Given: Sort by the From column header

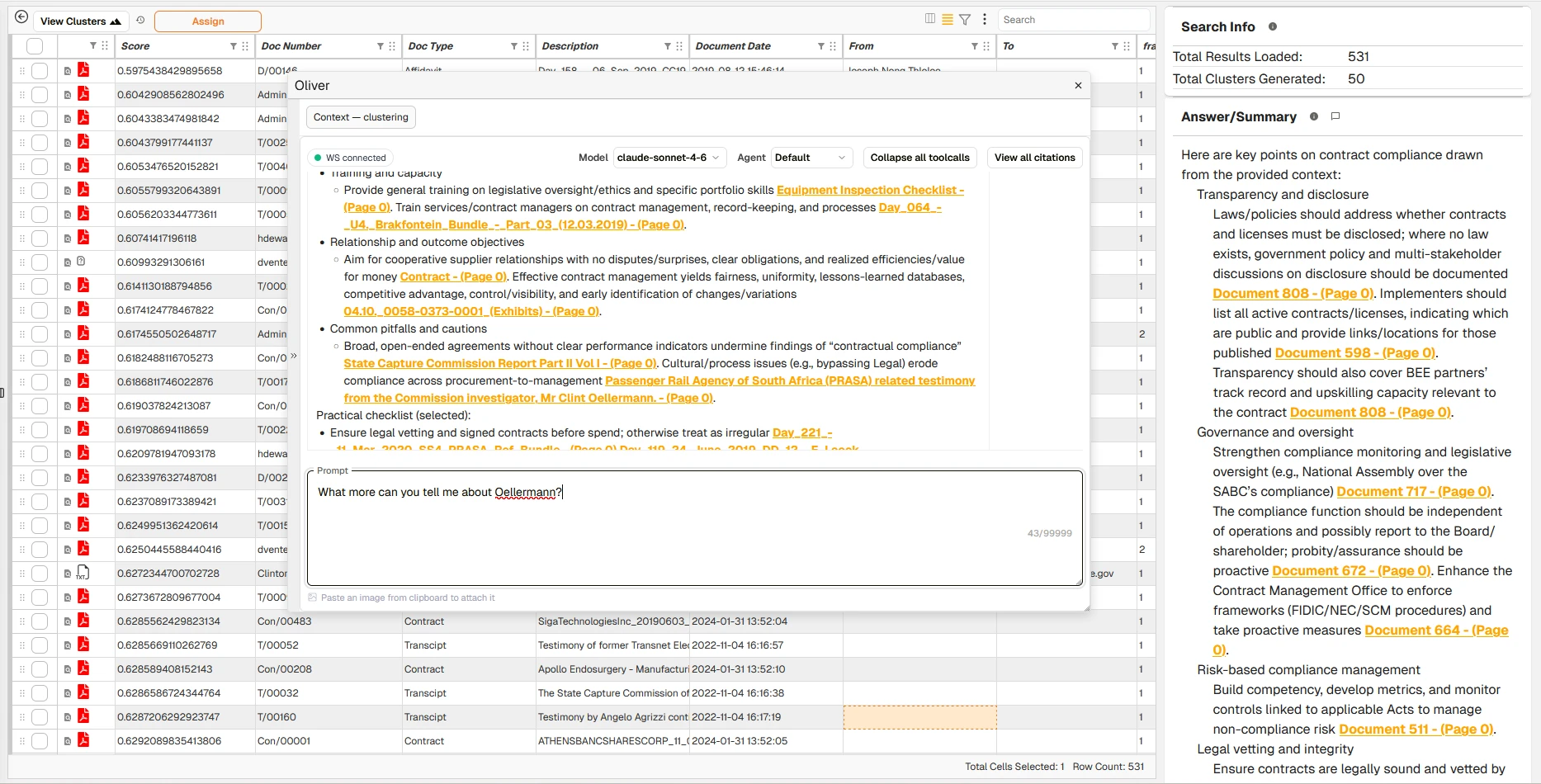Looking at the screenshot, I should (861, 46).
